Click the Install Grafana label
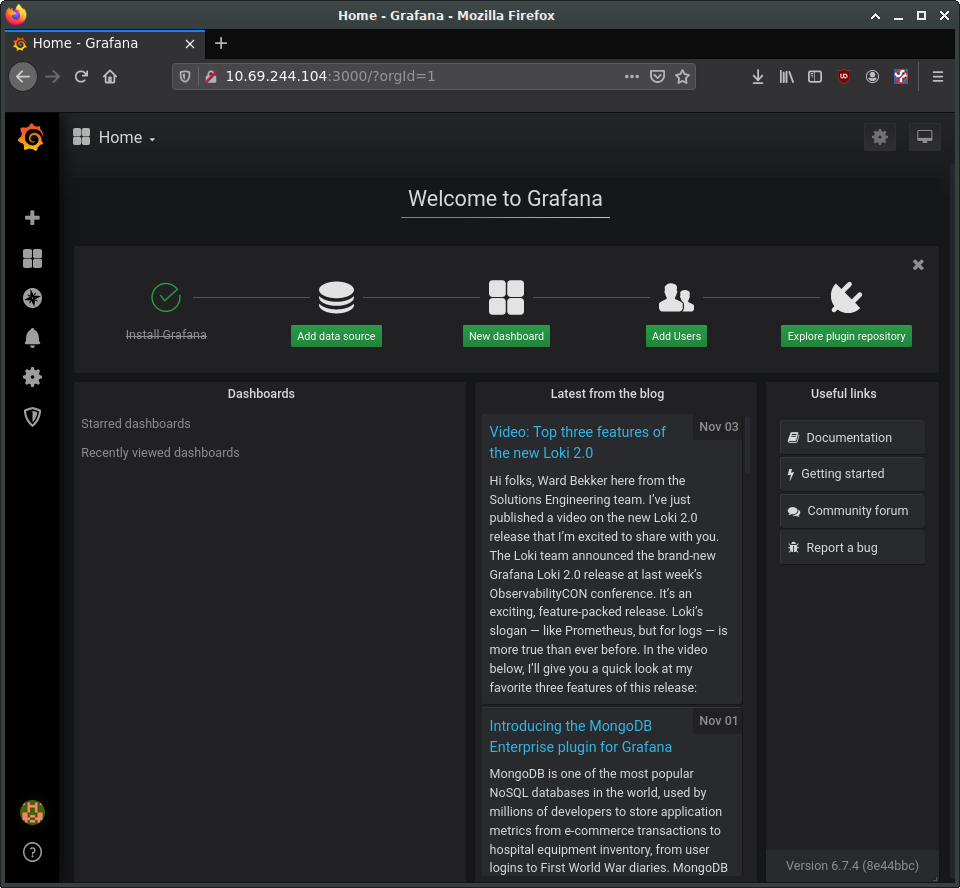 [166, 334]
